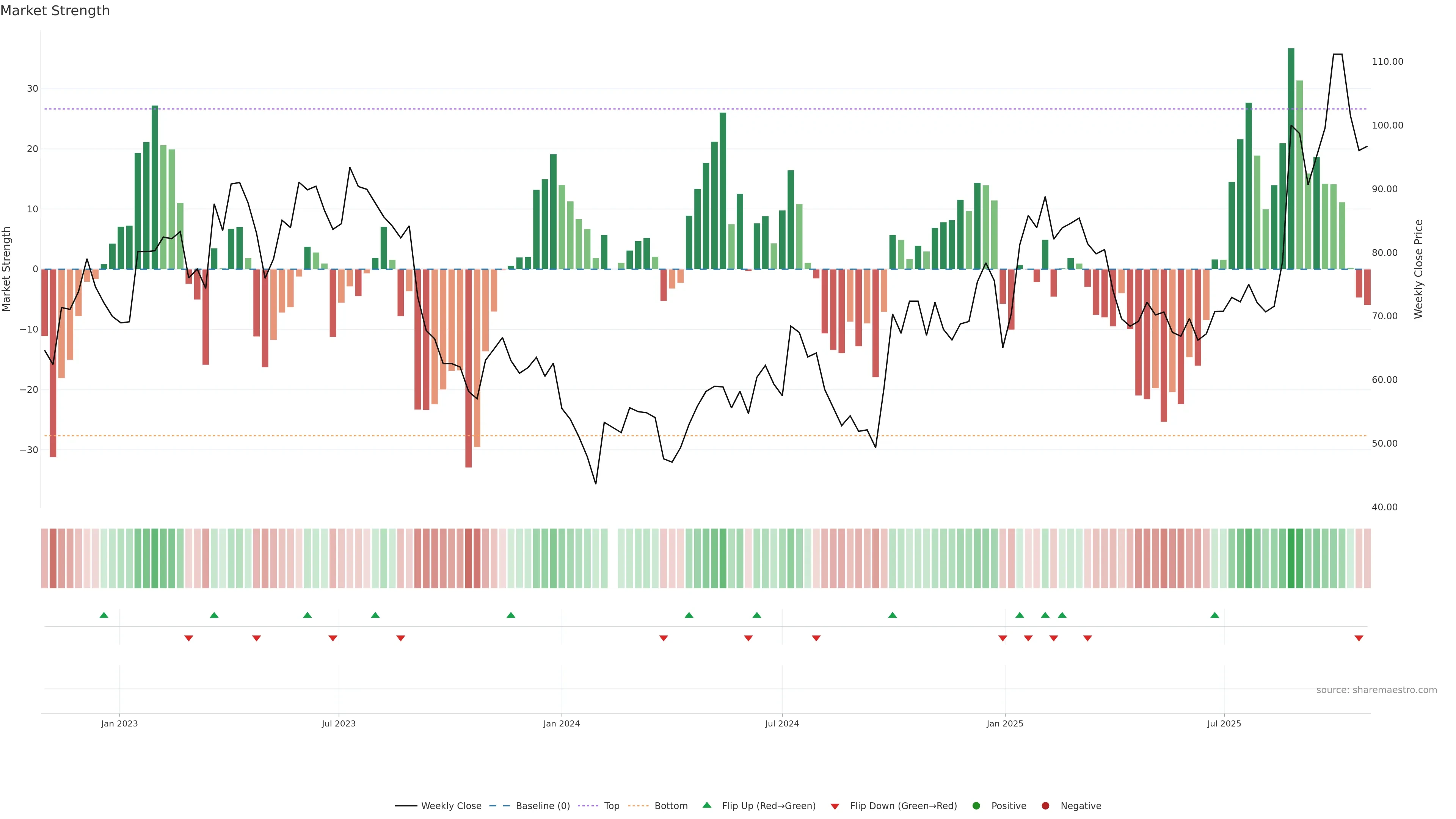Screen dimensions: 1456x819
Task: Click the red Negative legend dot
Action: tap(1045, 806)
